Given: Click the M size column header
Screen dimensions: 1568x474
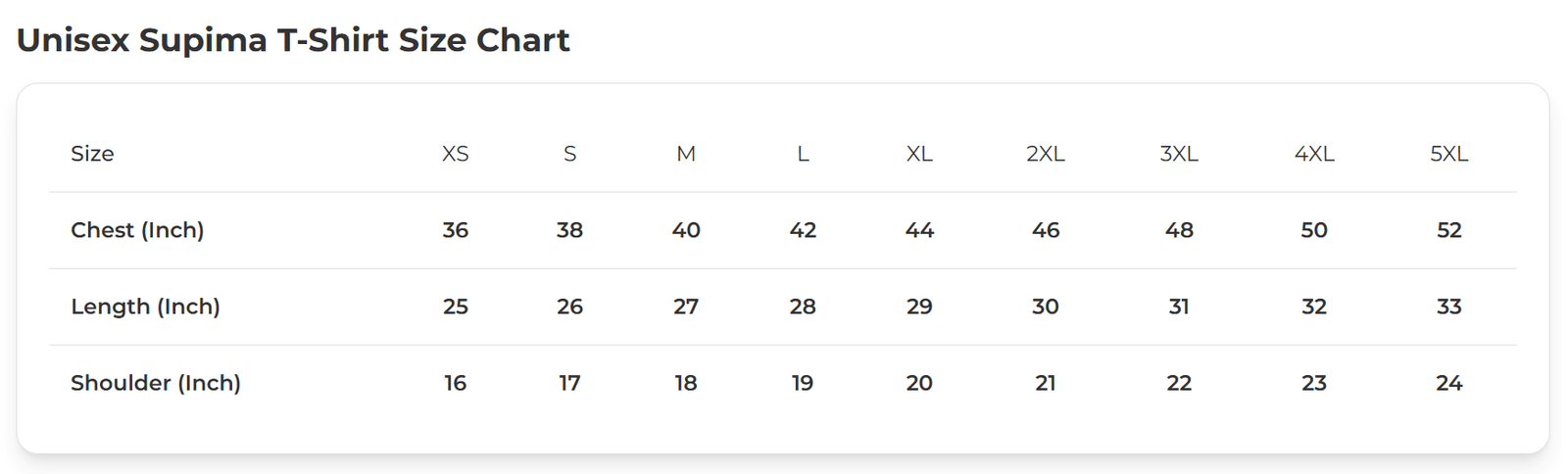Looking at the screenshot, I should [686, 154].
